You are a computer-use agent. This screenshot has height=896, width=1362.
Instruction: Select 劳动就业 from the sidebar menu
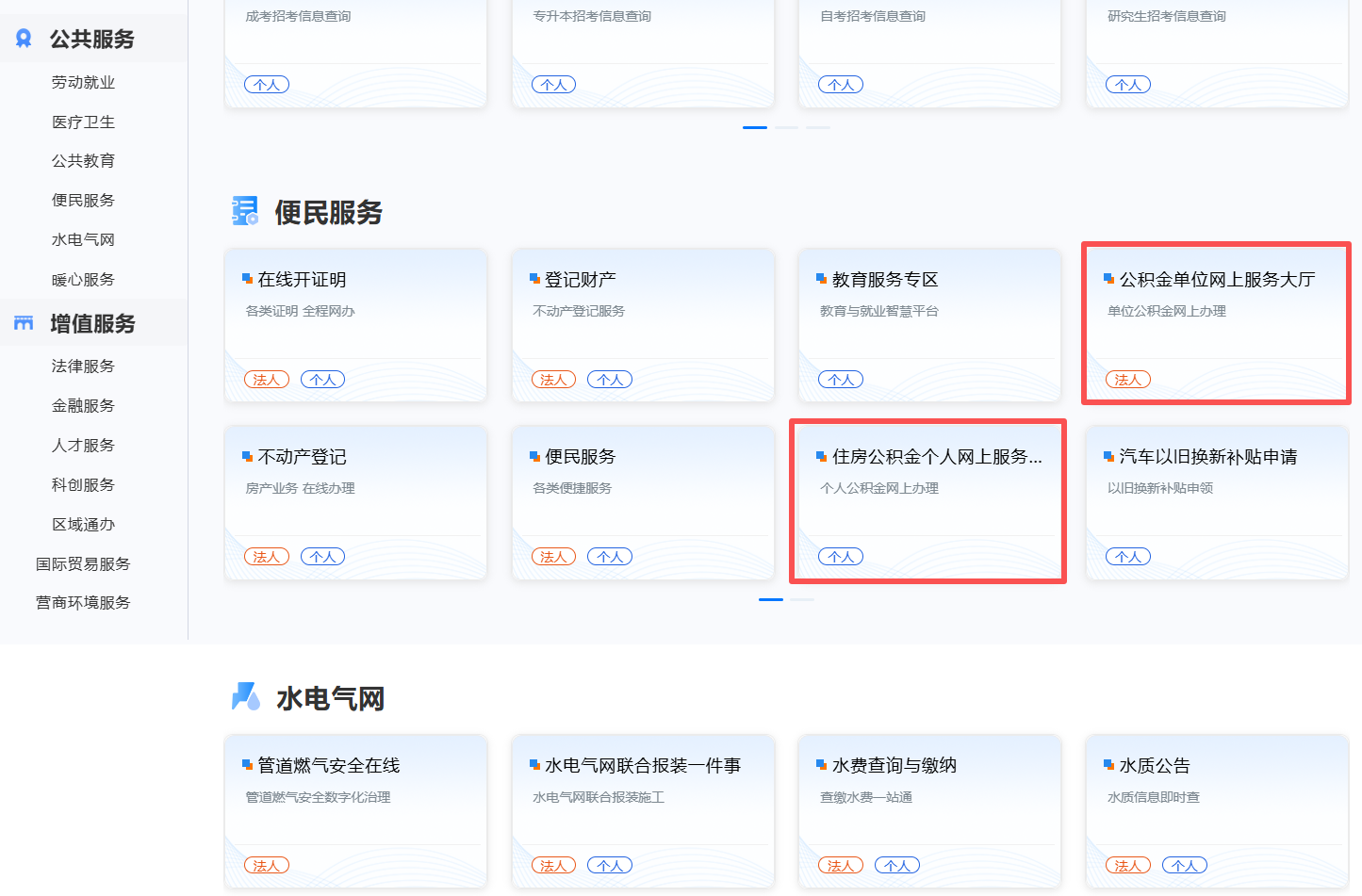coord(82,82)
